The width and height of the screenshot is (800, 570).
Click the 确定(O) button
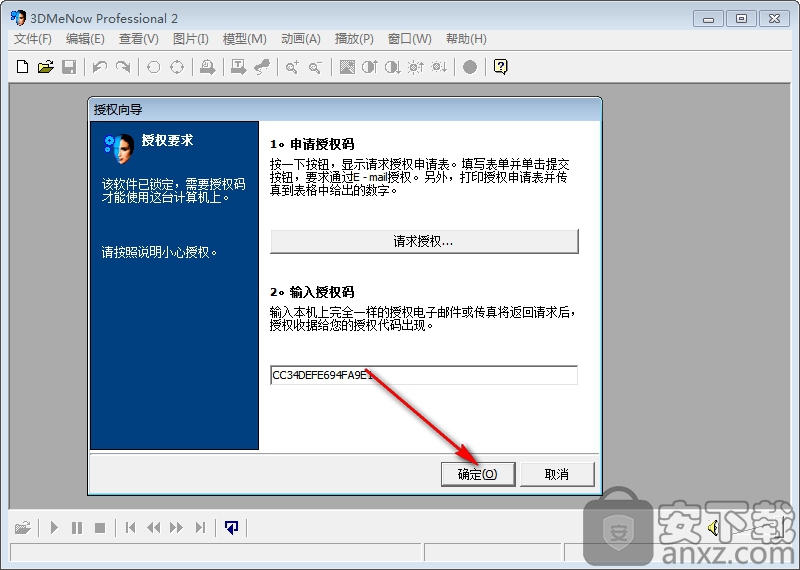coord(478,474)
